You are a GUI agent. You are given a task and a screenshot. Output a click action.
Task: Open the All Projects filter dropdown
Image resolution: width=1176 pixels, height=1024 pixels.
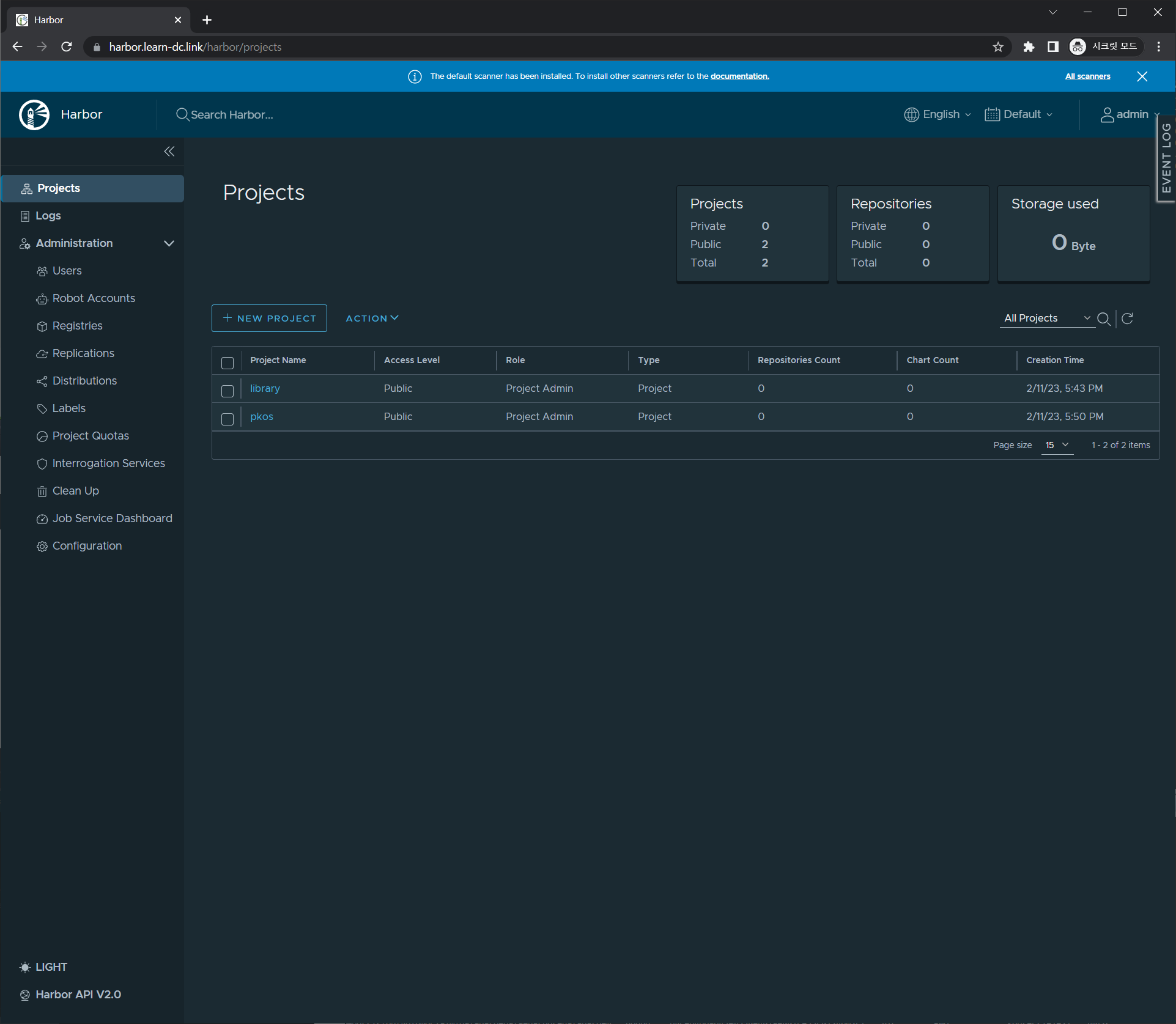(1047, 319)
